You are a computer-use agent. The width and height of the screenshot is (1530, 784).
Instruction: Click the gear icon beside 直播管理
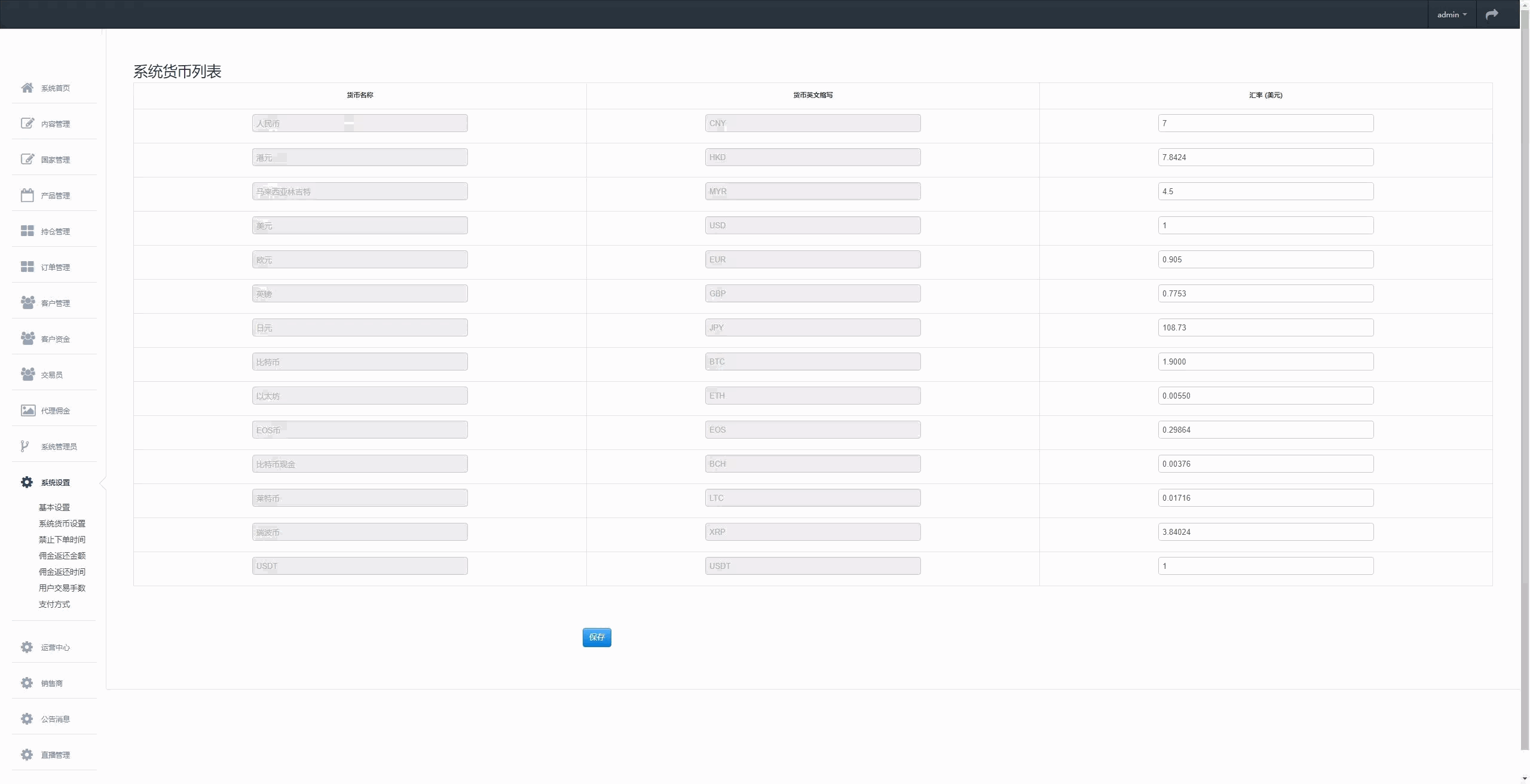click(27, 755)
